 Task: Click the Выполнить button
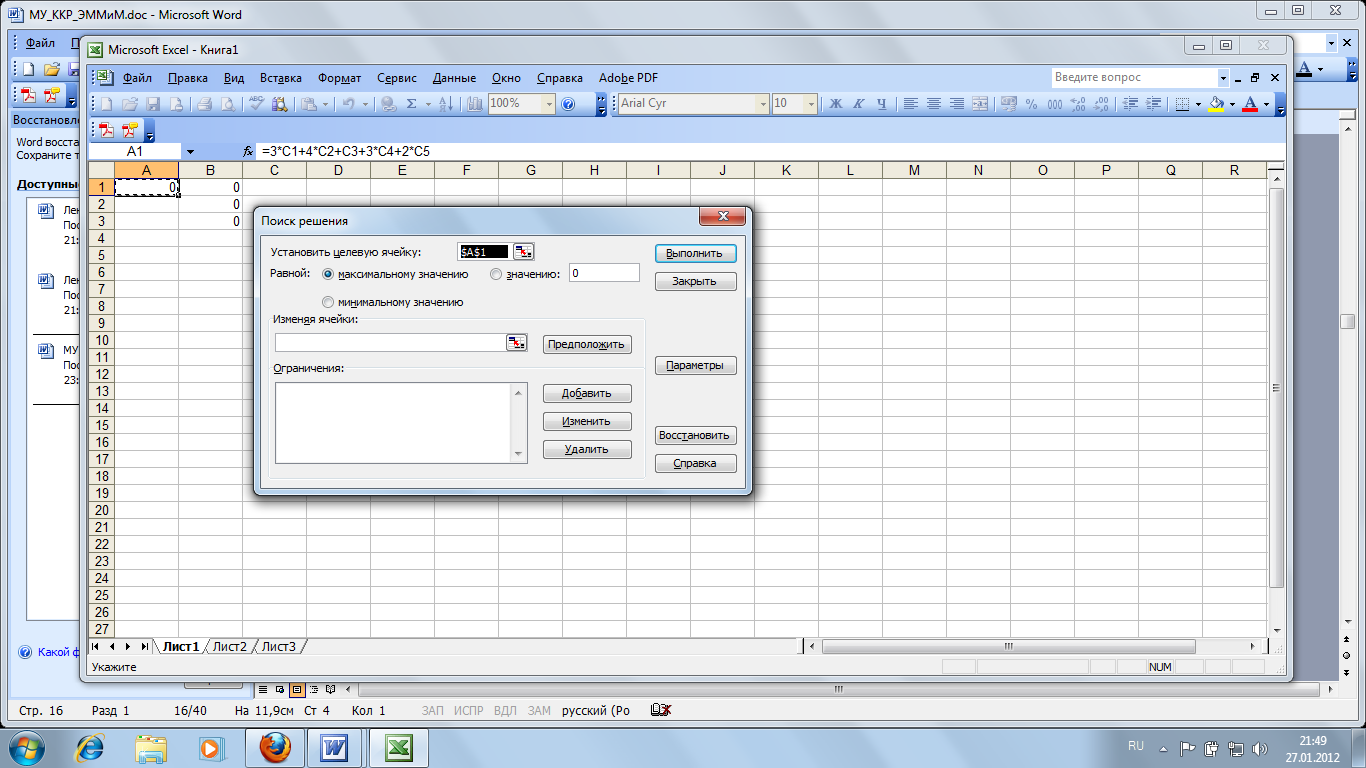coord(696,253)
